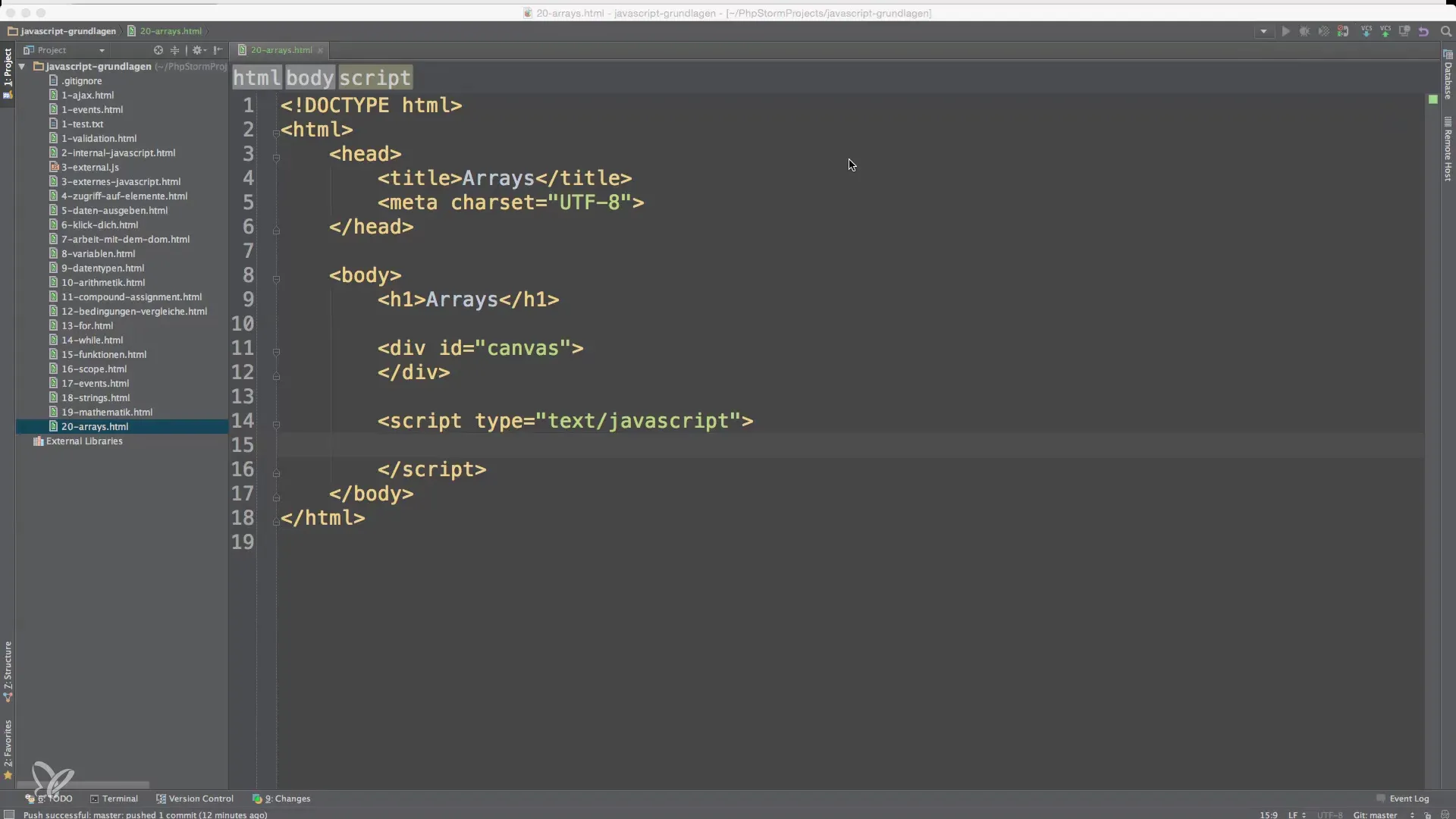Screen dimensions: 1456x819
Task: Click script in the breadcrumb bar
Action: point(375,77)
